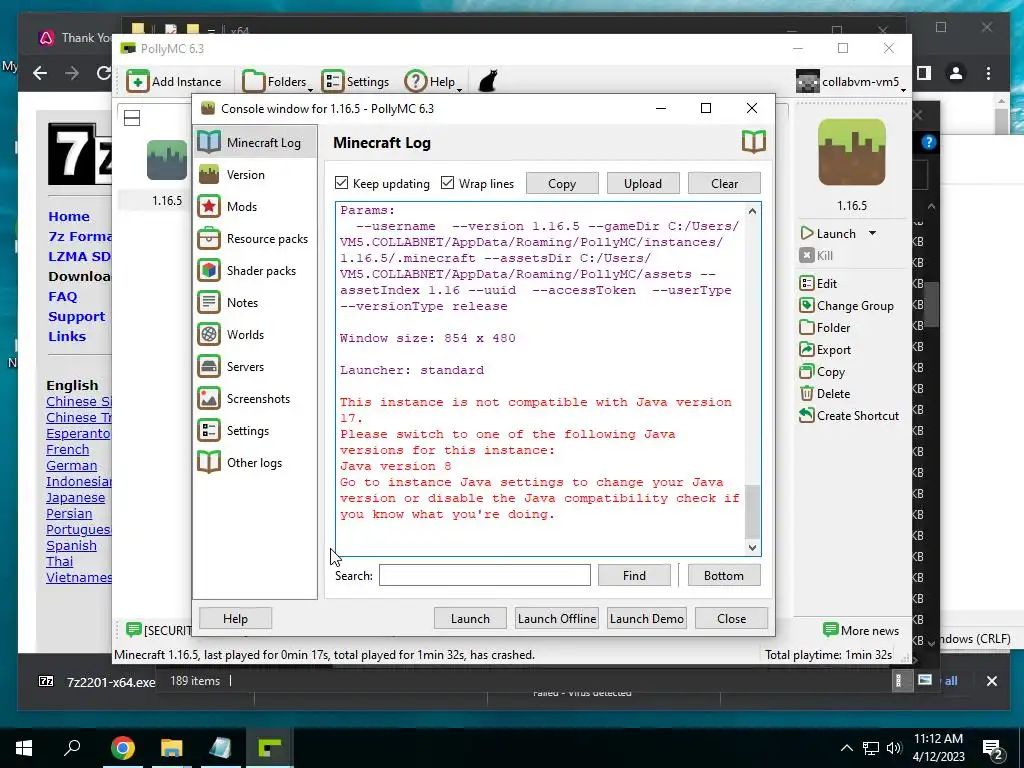The width and height of the screenshot is (1024, 768).
Task: Open instance Folder from right panel
Action: [825, 328]
